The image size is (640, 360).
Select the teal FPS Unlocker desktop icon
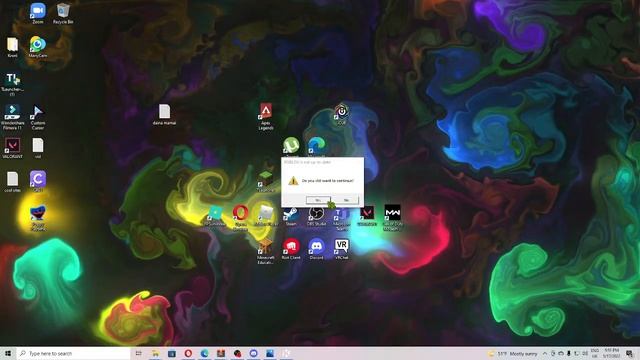(x=215, y=216)
